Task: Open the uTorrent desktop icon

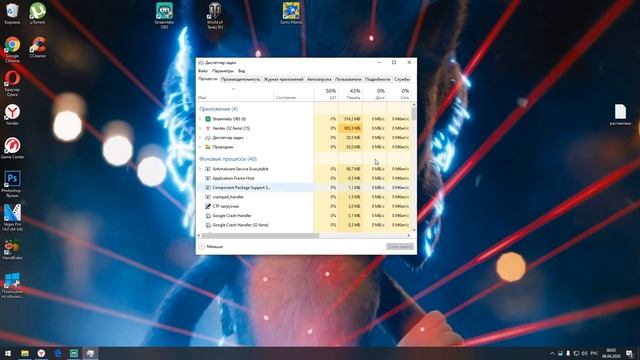Action: [x=38, y=13]
